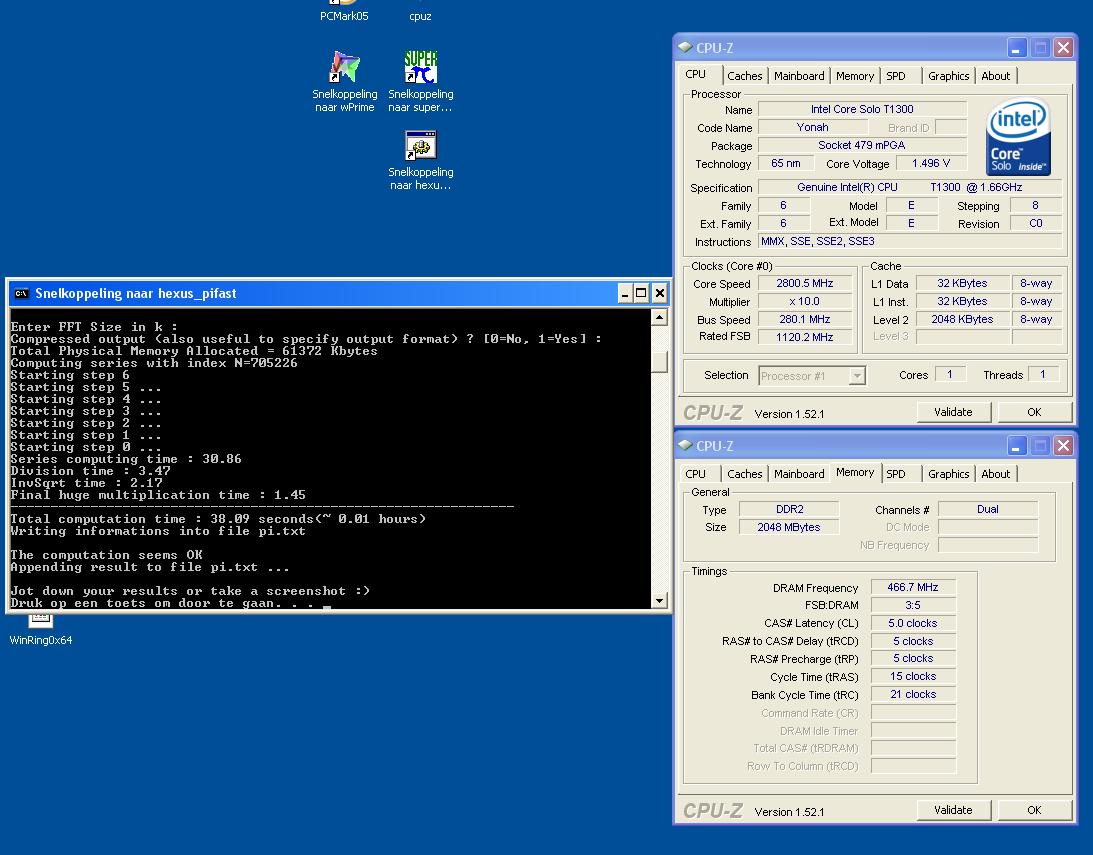
Task: Click the Bus Speed value 280.1 MHz
Action: point(804,319)
